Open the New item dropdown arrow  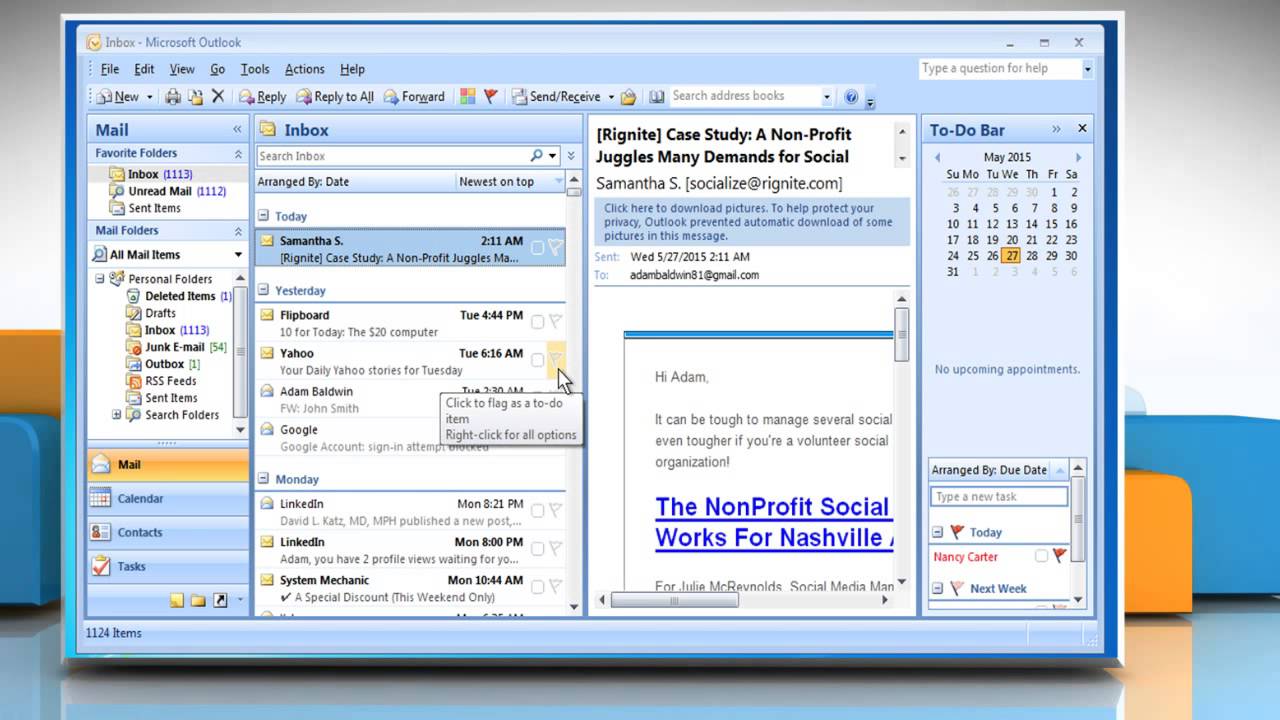point(150,97)
